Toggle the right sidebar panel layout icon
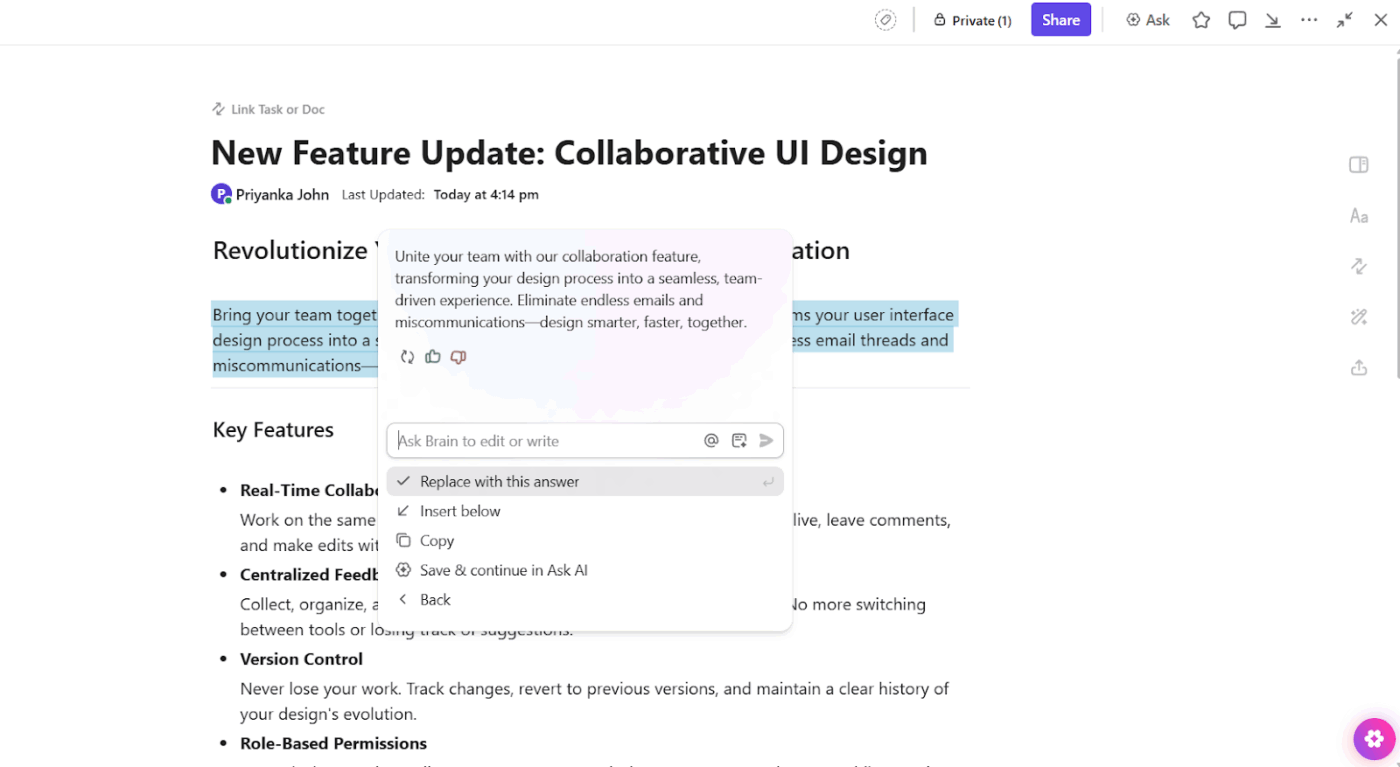 pyautogui.click(x=1358, y=165)
